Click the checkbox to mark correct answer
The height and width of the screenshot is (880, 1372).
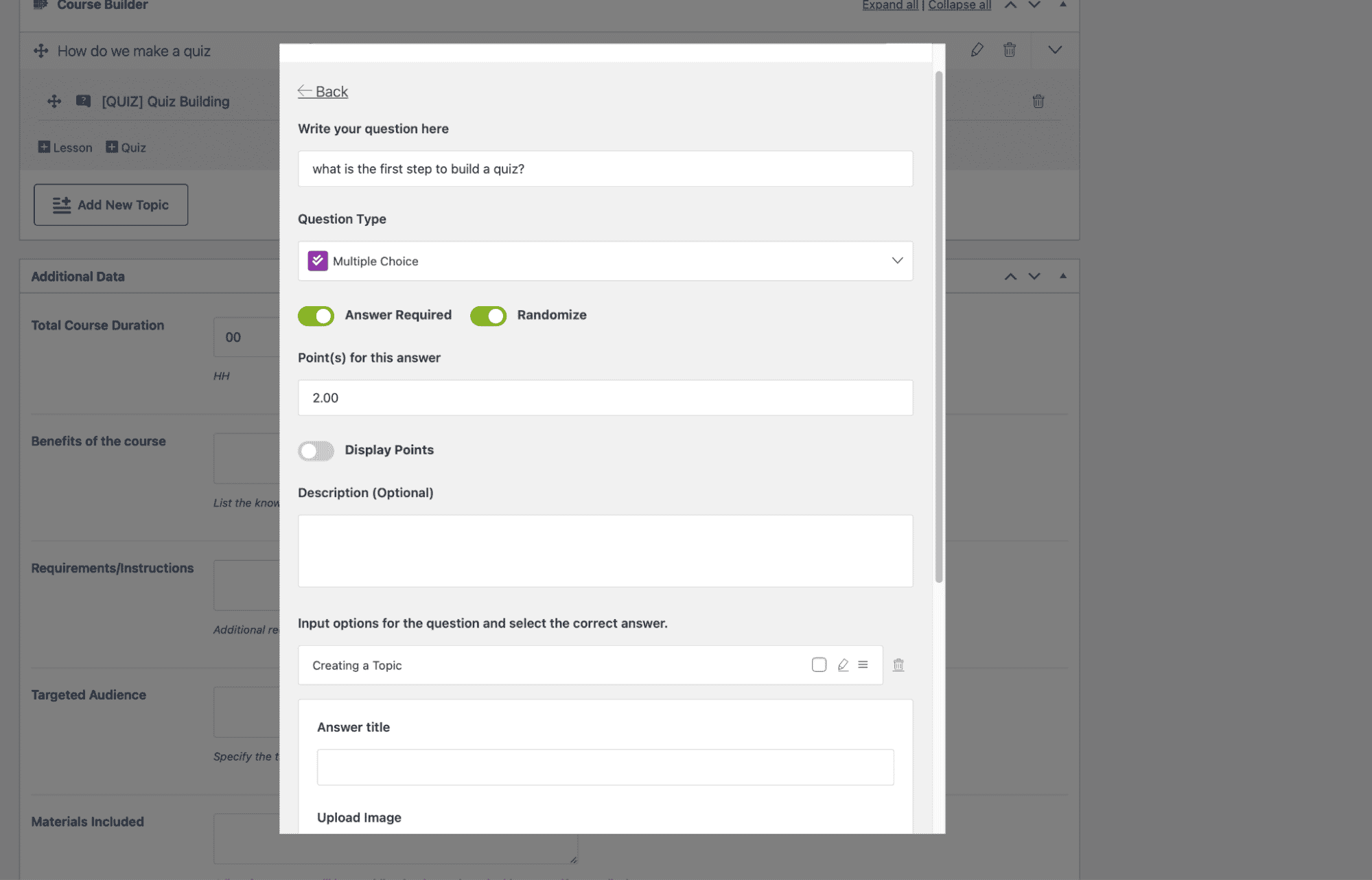(x=819, y=665)
